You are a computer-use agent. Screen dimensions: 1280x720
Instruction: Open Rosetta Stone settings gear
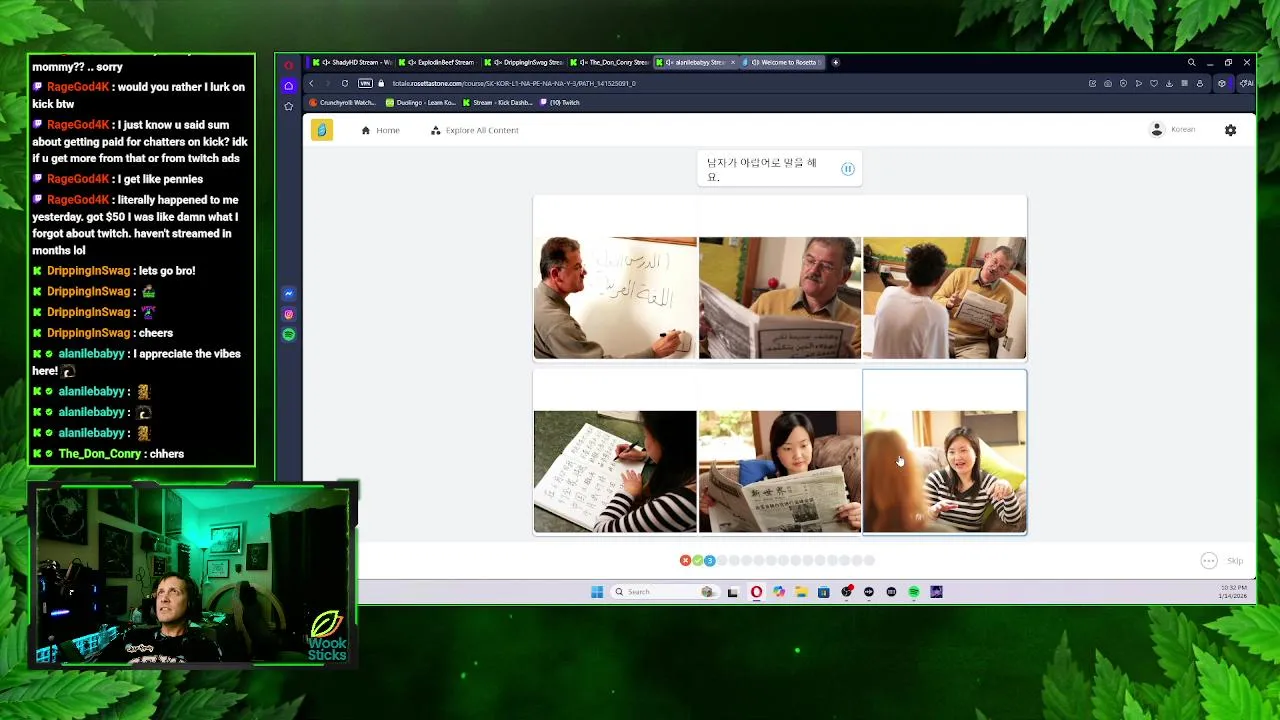click(1230, 130)
